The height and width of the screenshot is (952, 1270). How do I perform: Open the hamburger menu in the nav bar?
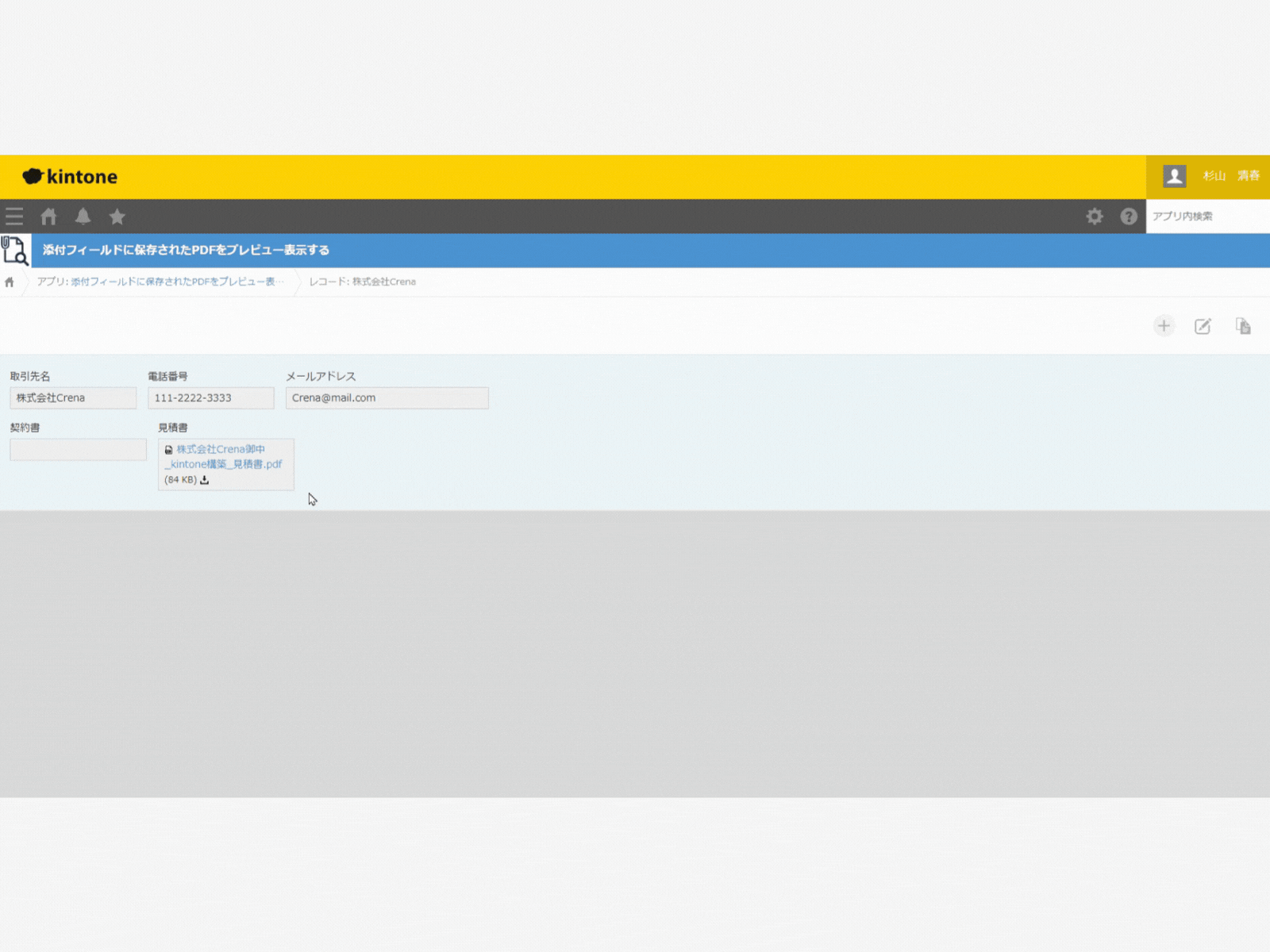[x=14, y=217]
